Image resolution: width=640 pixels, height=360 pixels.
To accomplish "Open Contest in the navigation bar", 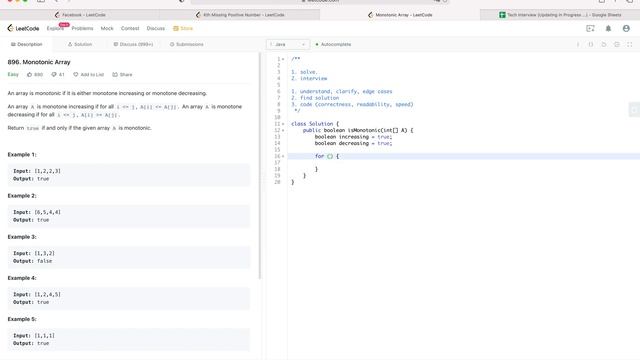I will point(130,28).
